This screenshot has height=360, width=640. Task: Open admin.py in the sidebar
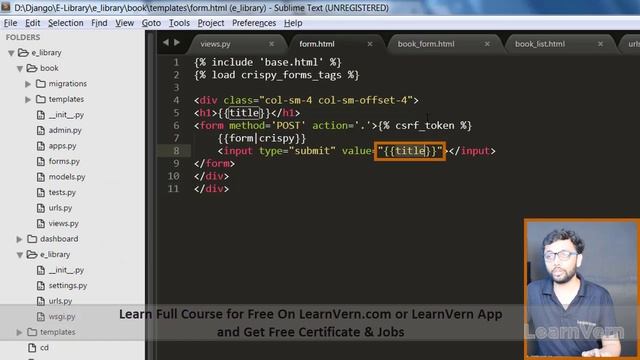(x=65, y=130)
